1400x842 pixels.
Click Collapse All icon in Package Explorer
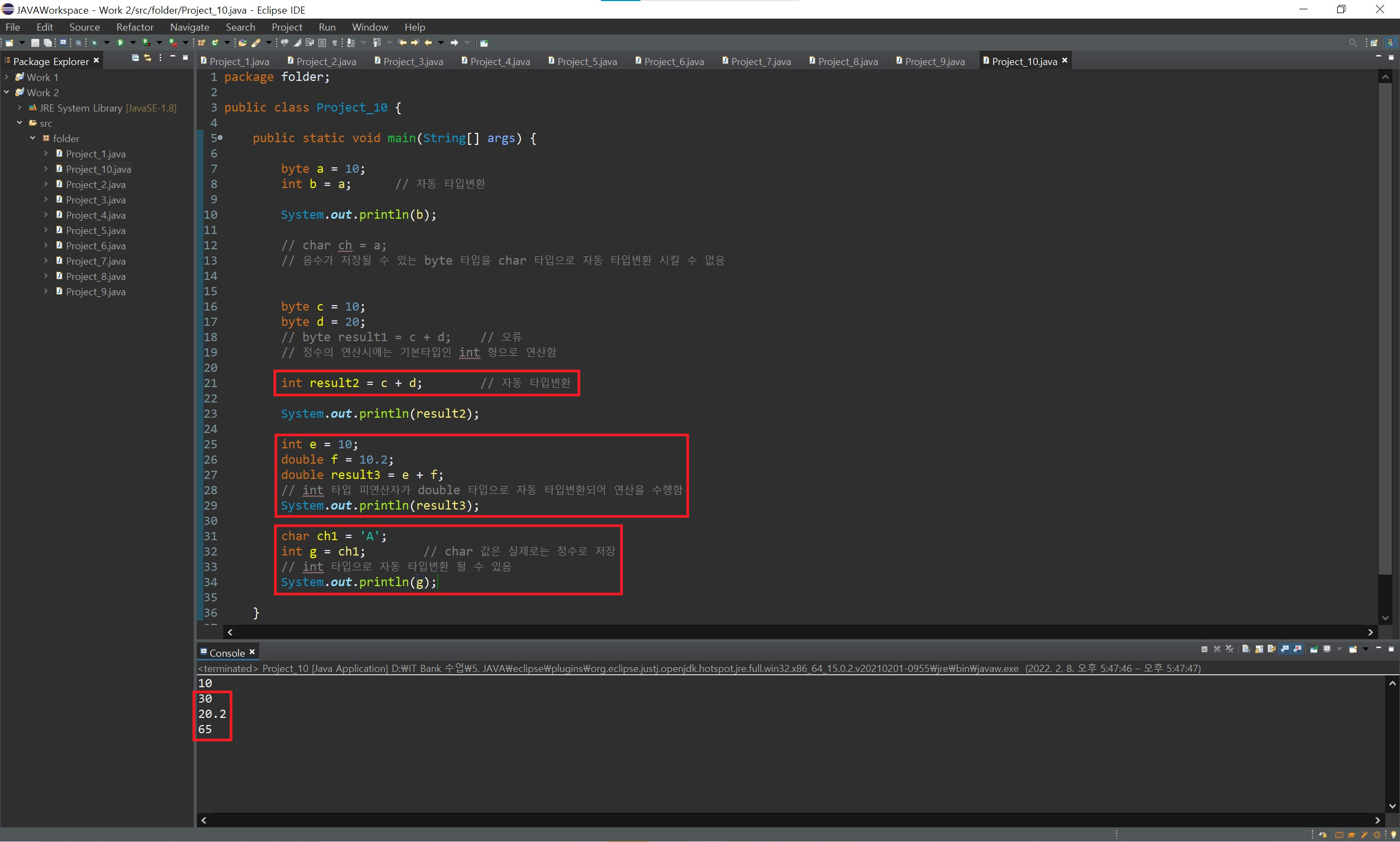tap(135, 58)
